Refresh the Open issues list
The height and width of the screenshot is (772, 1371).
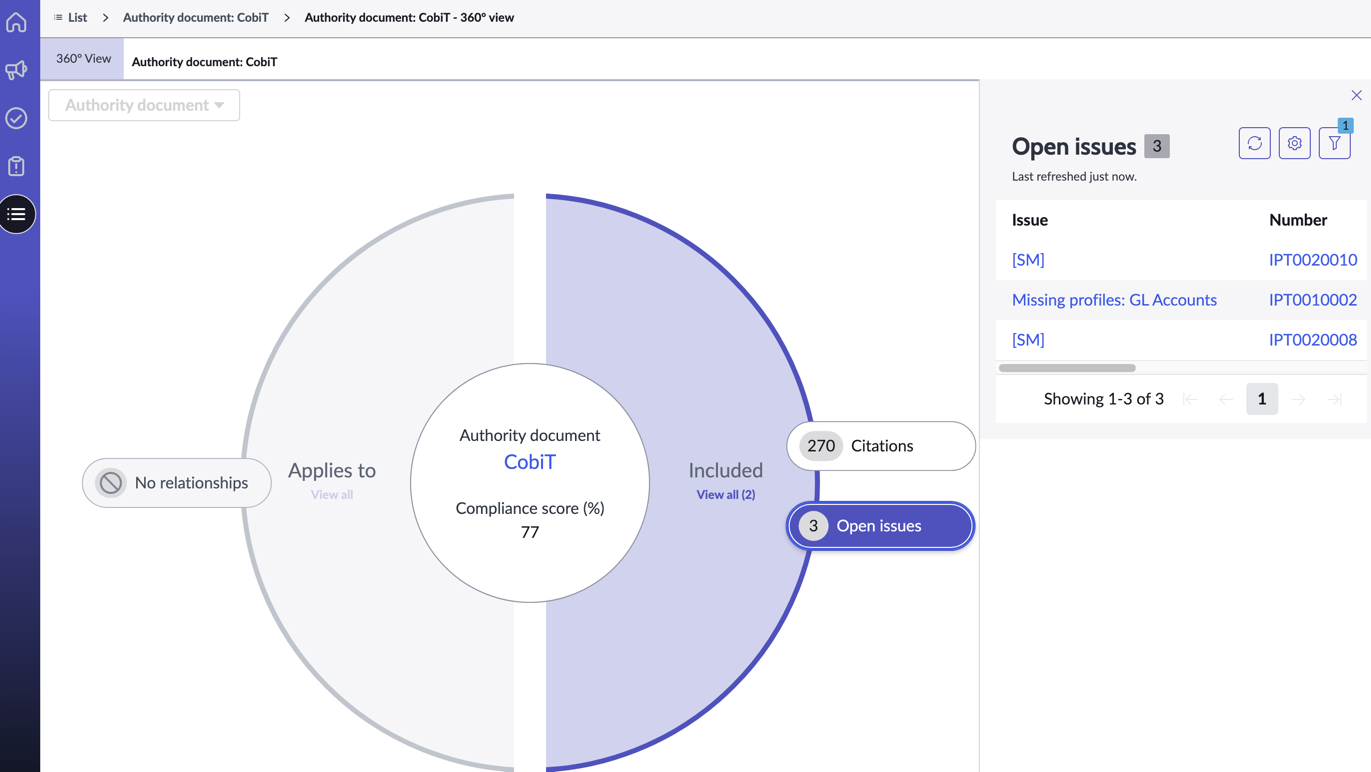(x=1254, y=143)
